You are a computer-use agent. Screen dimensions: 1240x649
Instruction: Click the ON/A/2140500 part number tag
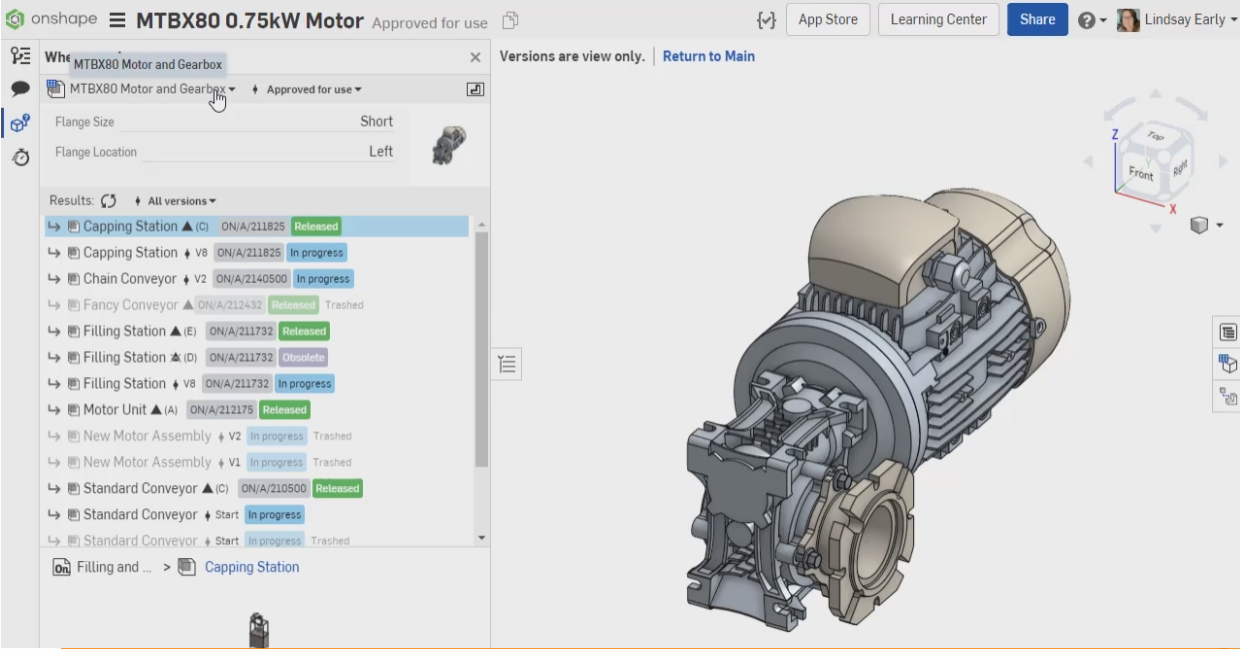(x=251, y=279)
